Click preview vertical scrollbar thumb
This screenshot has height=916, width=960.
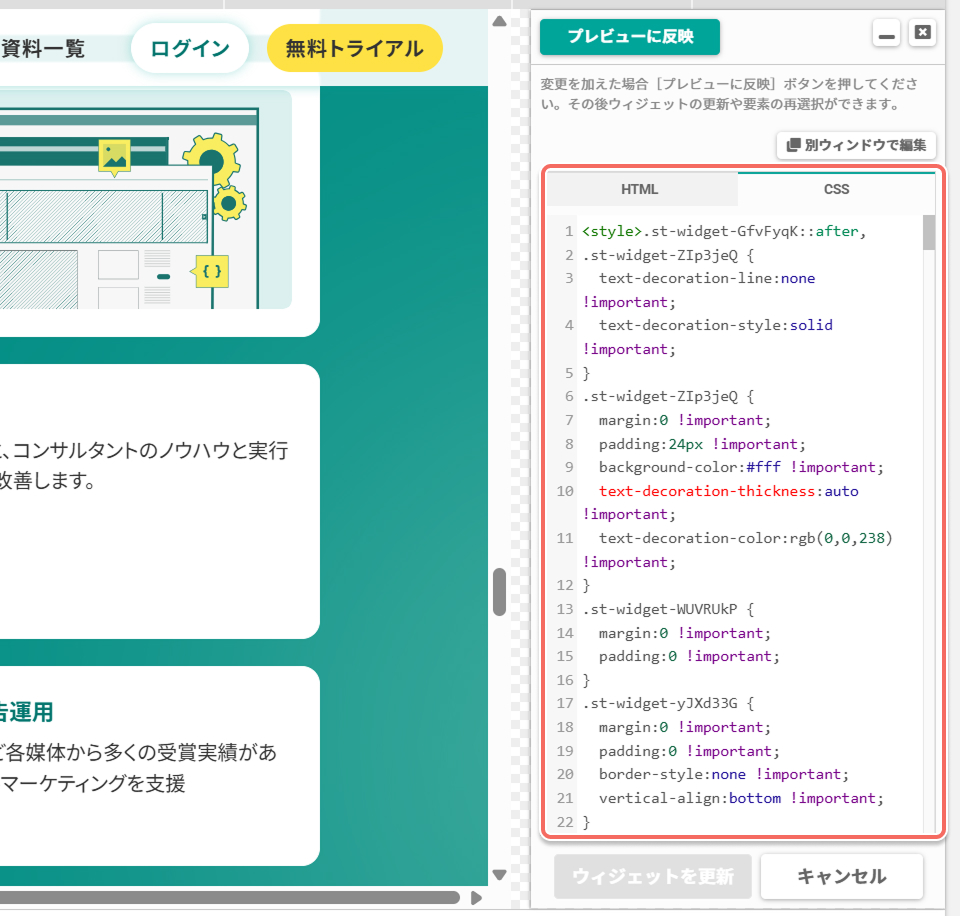500,592
